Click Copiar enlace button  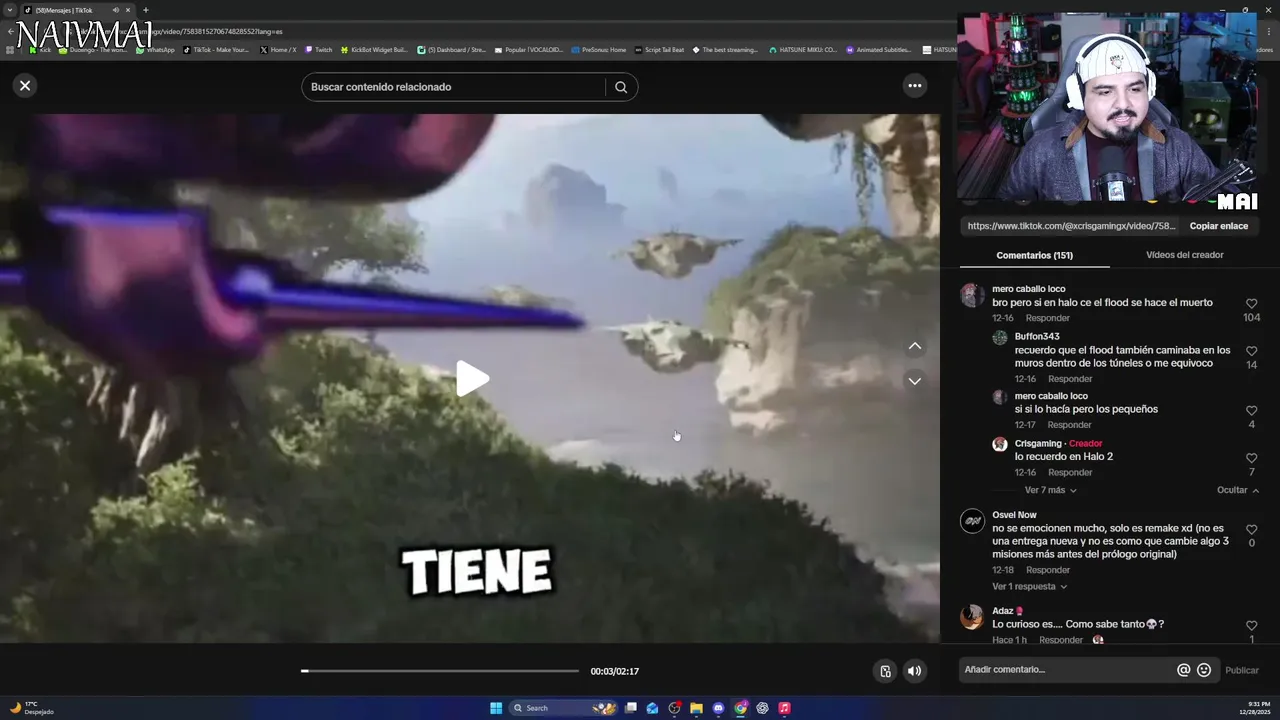pyautogui.click(x=1218, y=226)
